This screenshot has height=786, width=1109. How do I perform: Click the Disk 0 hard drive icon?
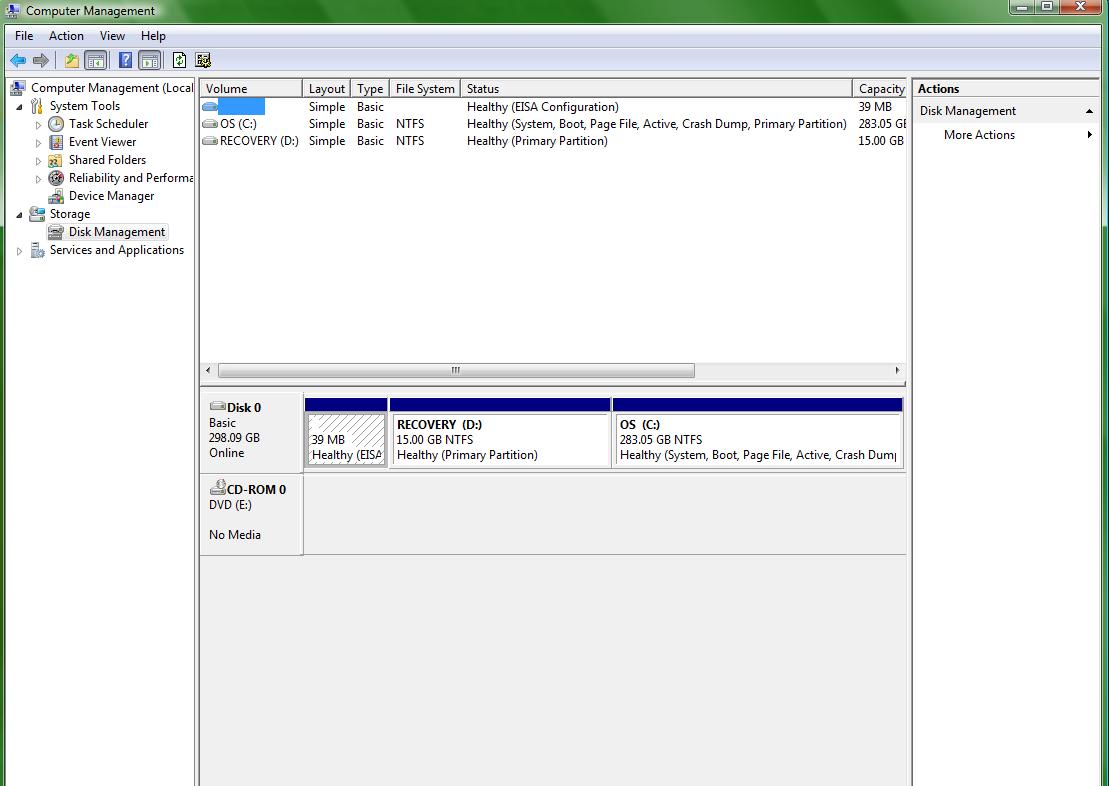pos(218,406)
